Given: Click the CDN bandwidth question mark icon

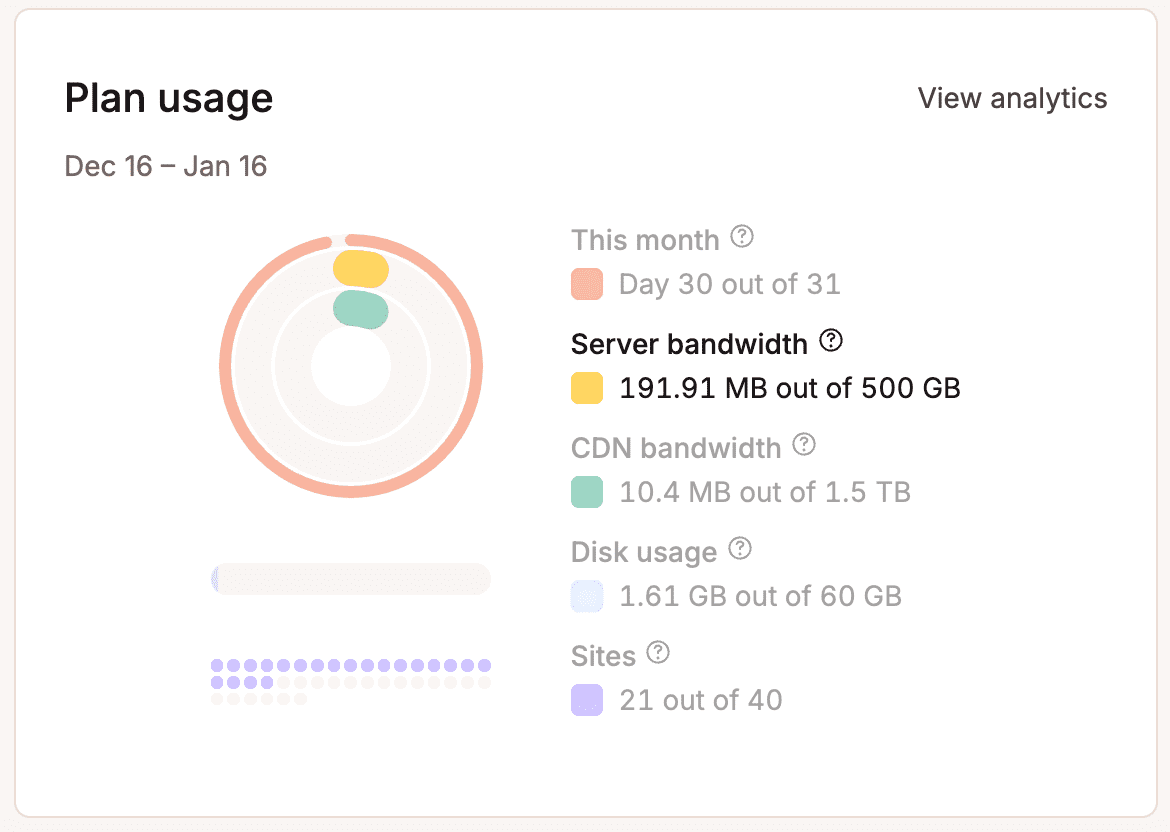Looking at the screenshot, I should 803,445.
